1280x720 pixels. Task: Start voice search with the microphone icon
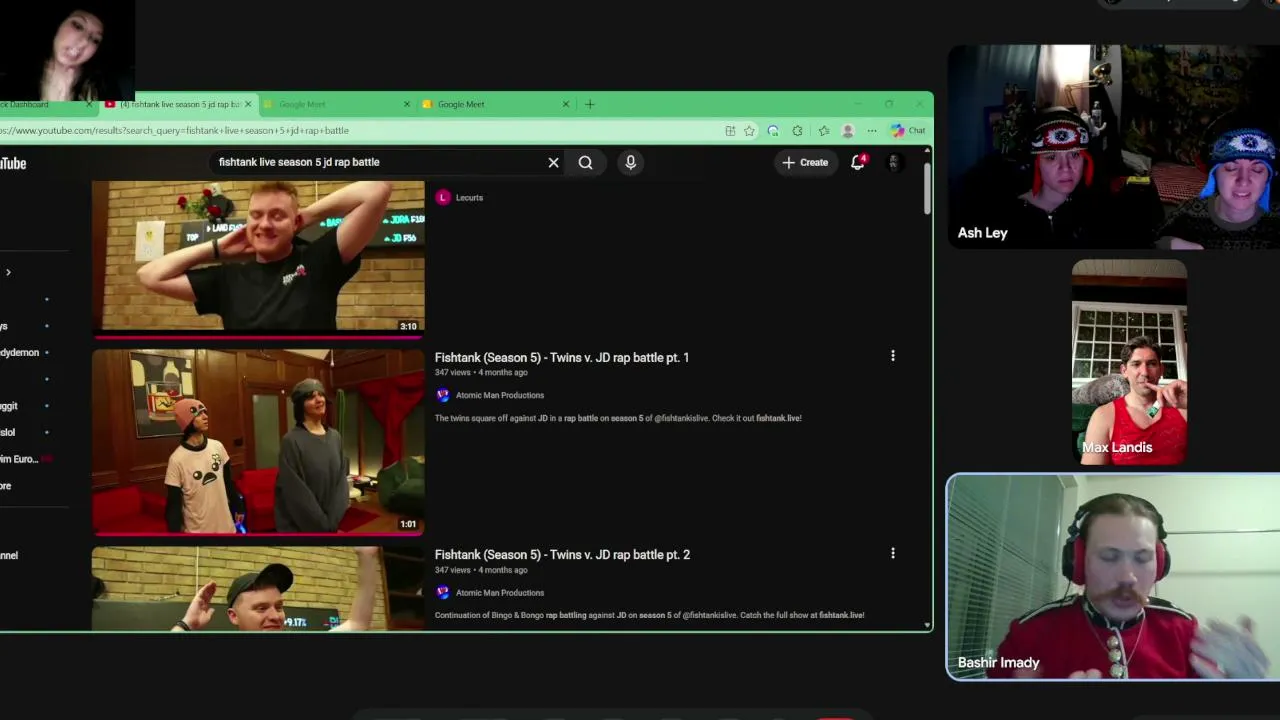tap(630, 162)
